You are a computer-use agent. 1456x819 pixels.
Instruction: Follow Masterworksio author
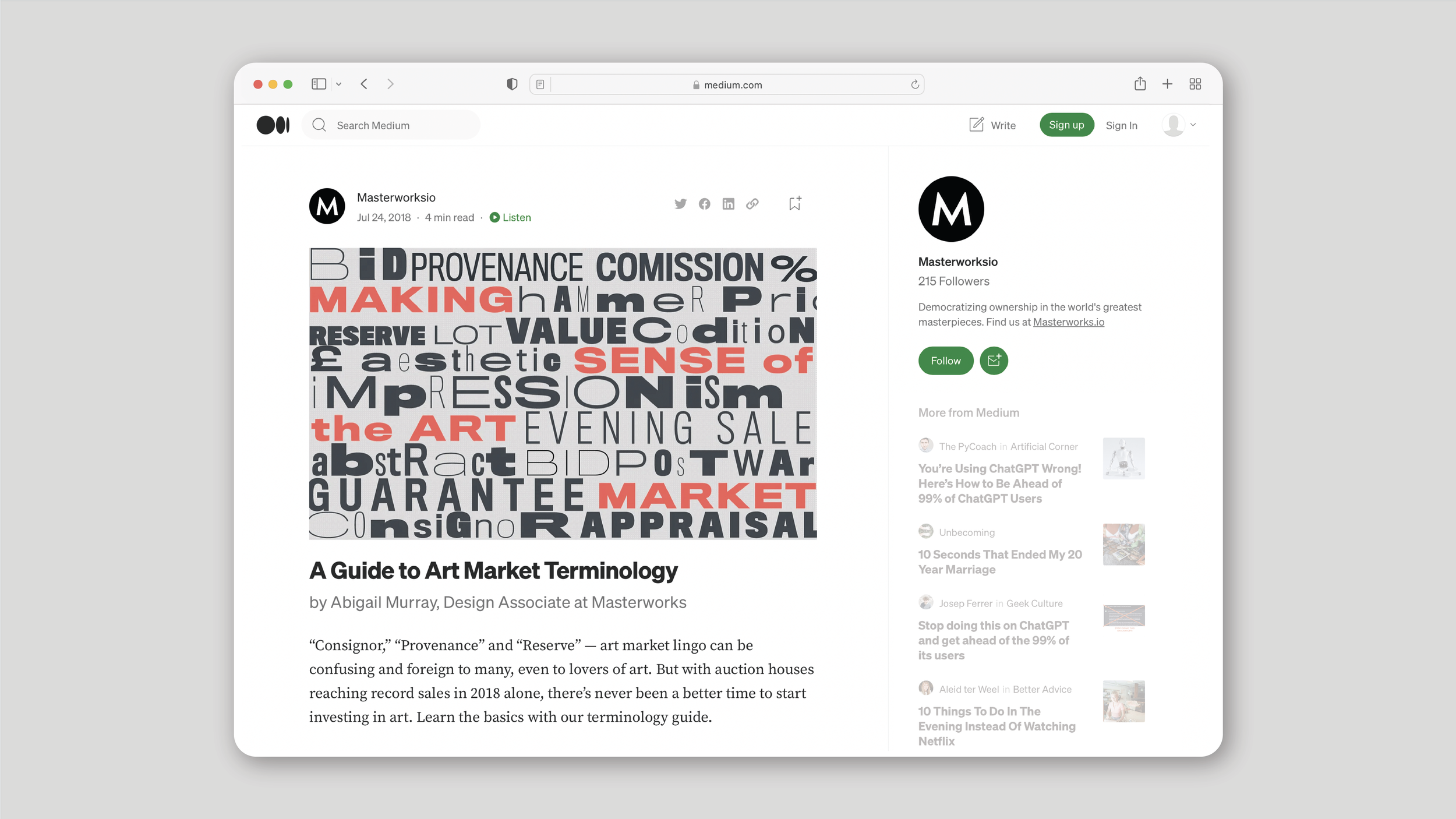[x=945, y=361]
